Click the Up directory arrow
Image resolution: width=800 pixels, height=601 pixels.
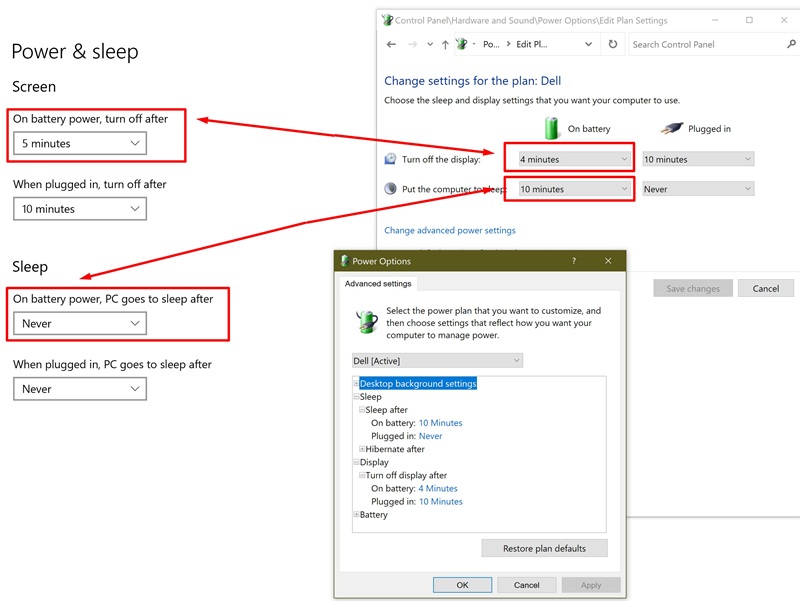[445, 45]
